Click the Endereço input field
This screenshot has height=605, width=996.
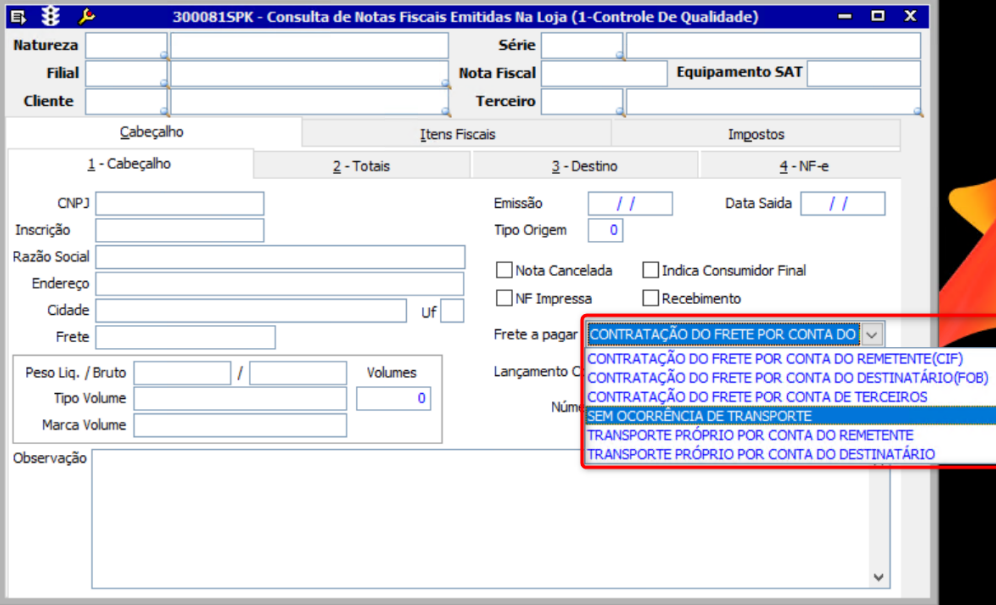pos(280,284)
